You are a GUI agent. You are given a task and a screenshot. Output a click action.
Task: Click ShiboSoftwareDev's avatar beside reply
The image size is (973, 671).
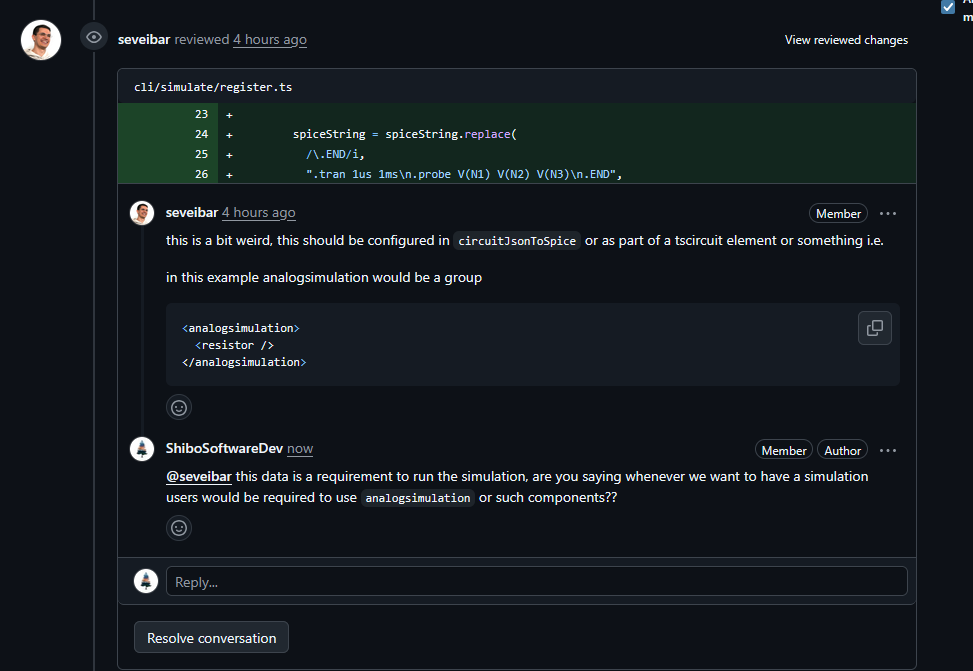[x=142, y=449]
